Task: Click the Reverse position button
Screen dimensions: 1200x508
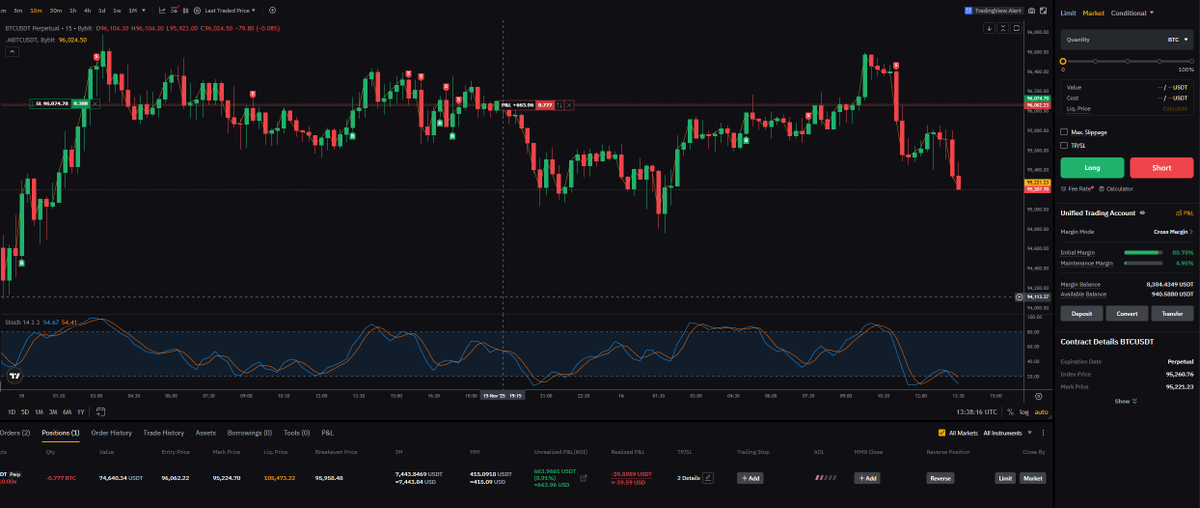Action: (940, 478)
